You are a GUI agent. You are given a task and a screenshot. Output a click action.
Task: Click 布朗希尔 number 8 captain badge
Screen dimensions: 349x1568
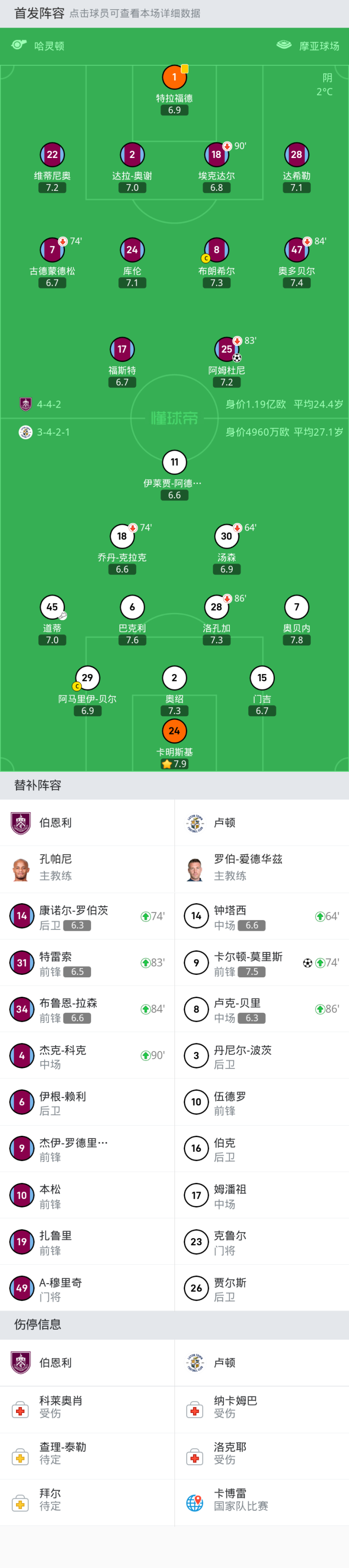coord(216,250)
